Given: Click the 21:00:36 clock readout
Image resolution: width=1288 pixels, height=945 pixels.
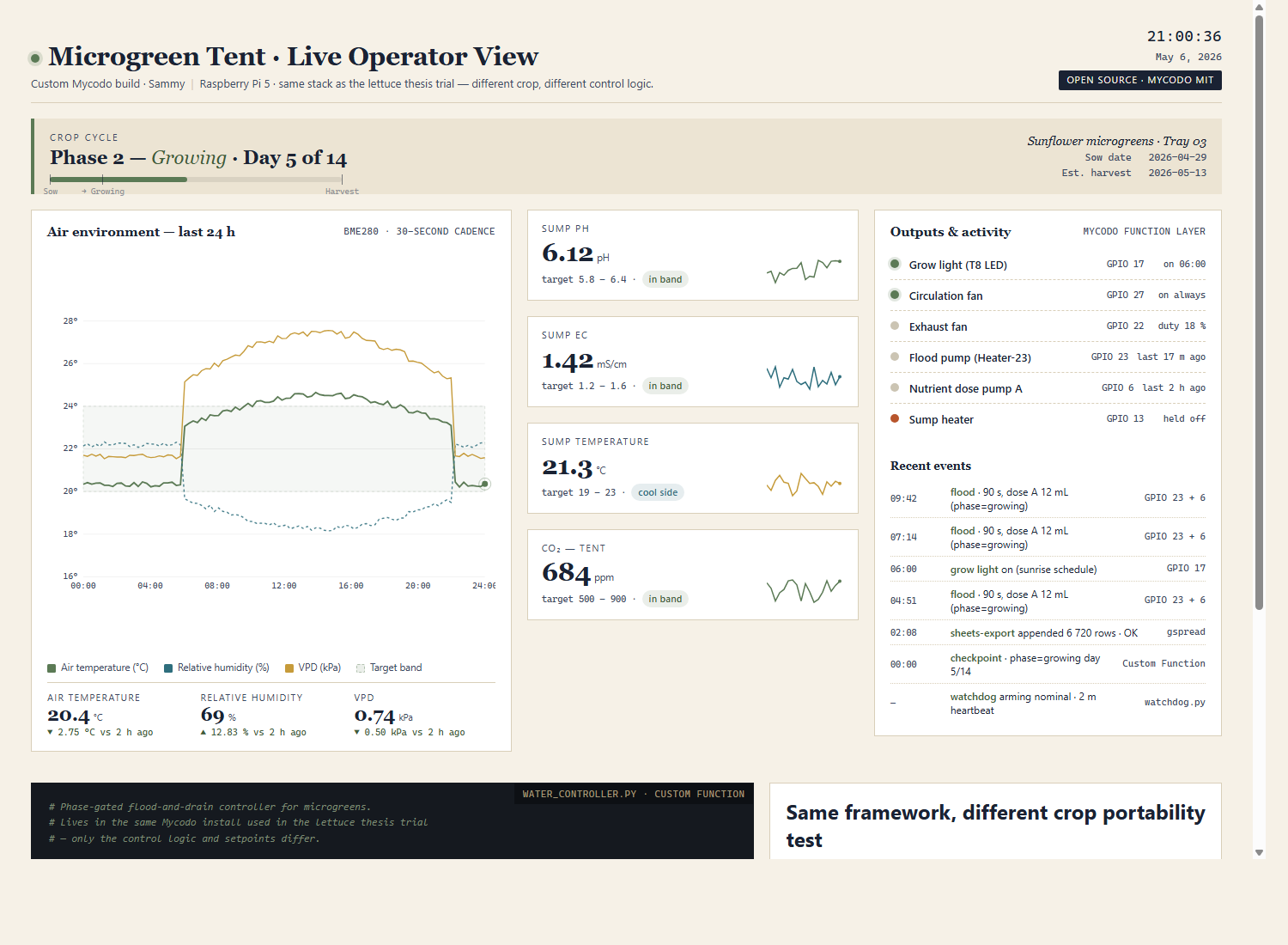Looking at the screenshot, I should (x=1184, y=36).
